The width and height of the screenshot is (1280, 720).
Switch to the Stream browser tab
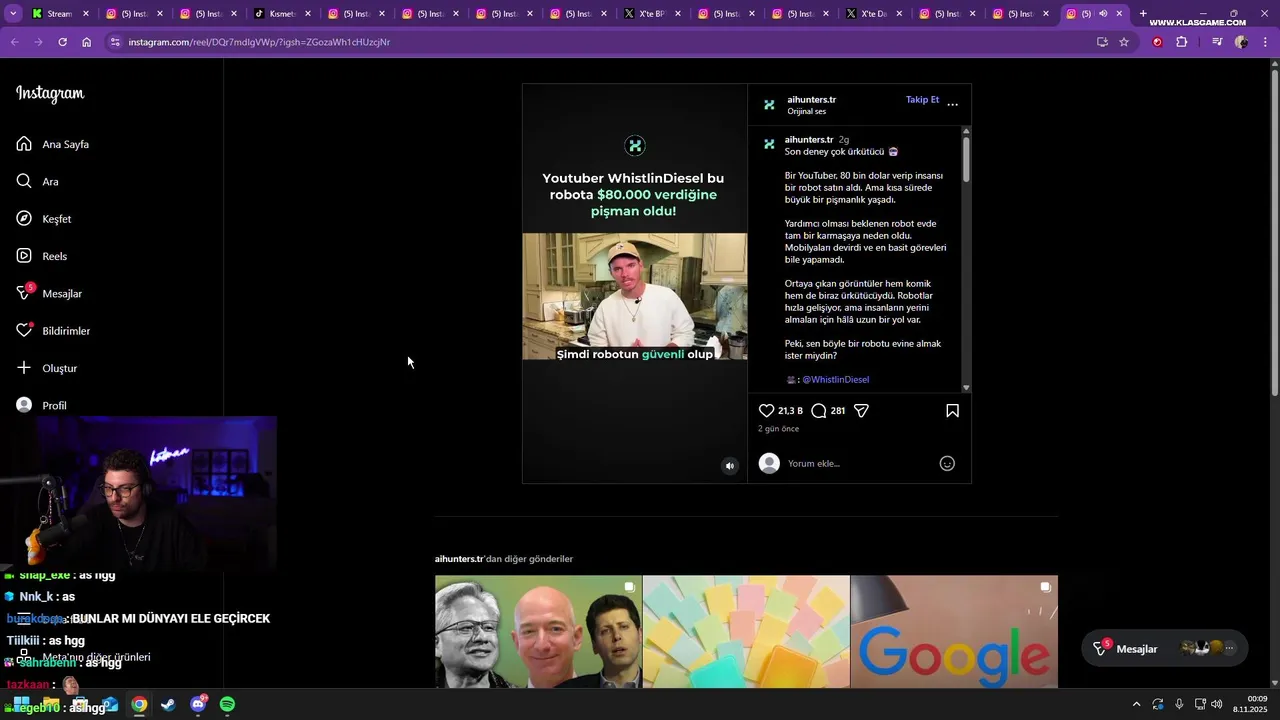point(60,14)
